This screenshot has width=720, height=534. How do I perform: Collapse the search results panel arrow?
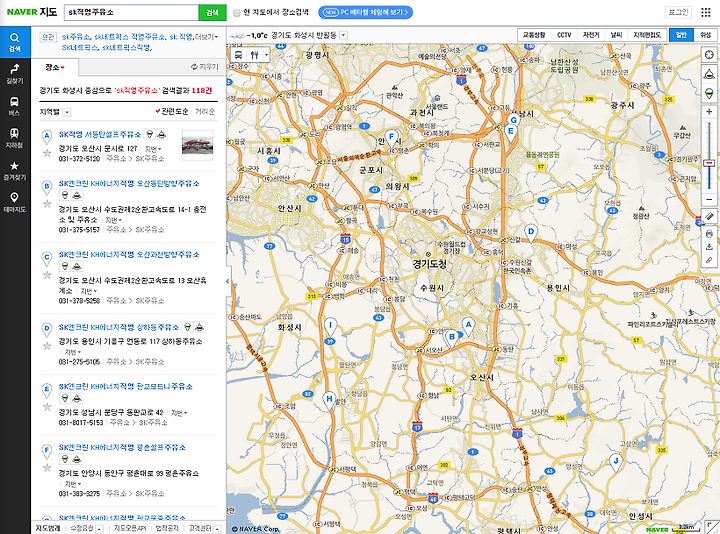[228, 281]
